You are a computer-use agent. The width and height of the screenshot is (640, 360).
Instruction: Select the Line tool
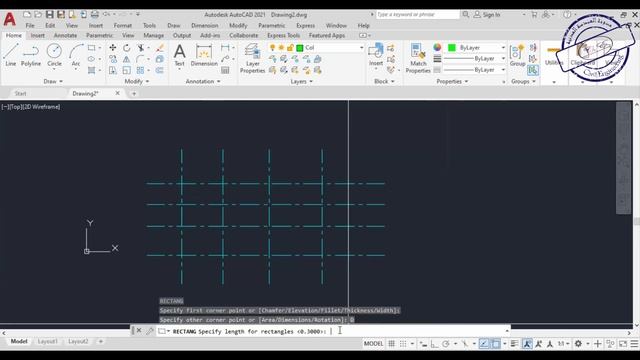pyautogui.click(x=11, y=55)
